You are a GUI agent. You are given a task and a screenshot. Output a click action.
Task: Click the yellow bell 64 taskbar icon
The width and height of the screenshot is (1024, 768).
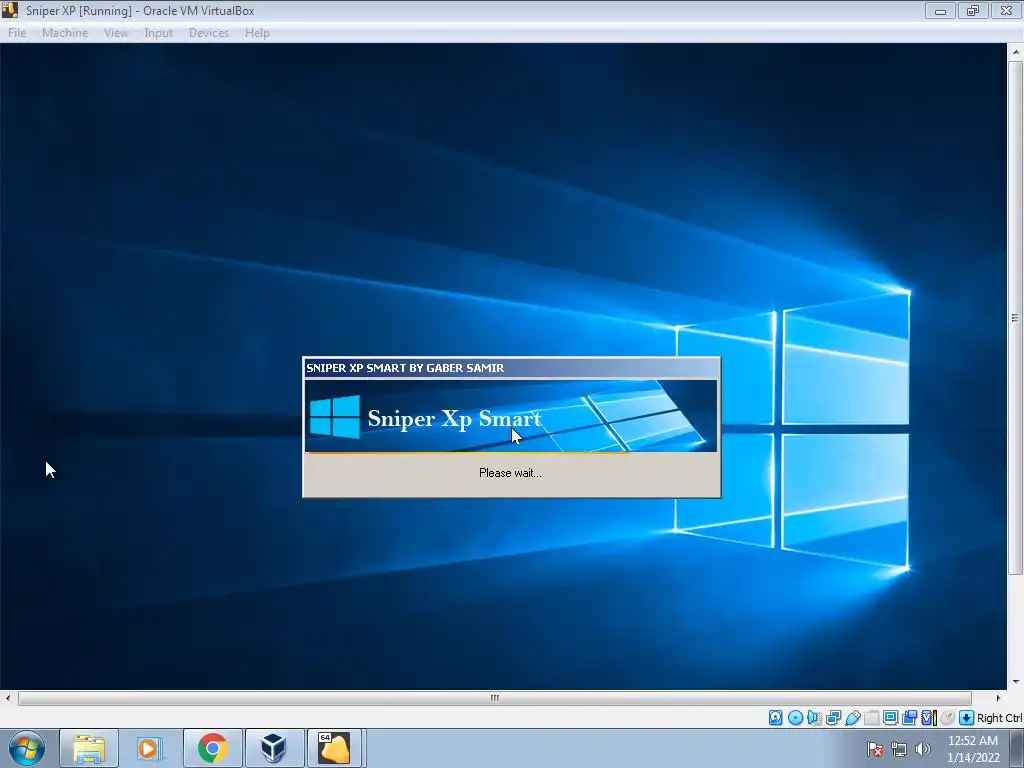334,748
